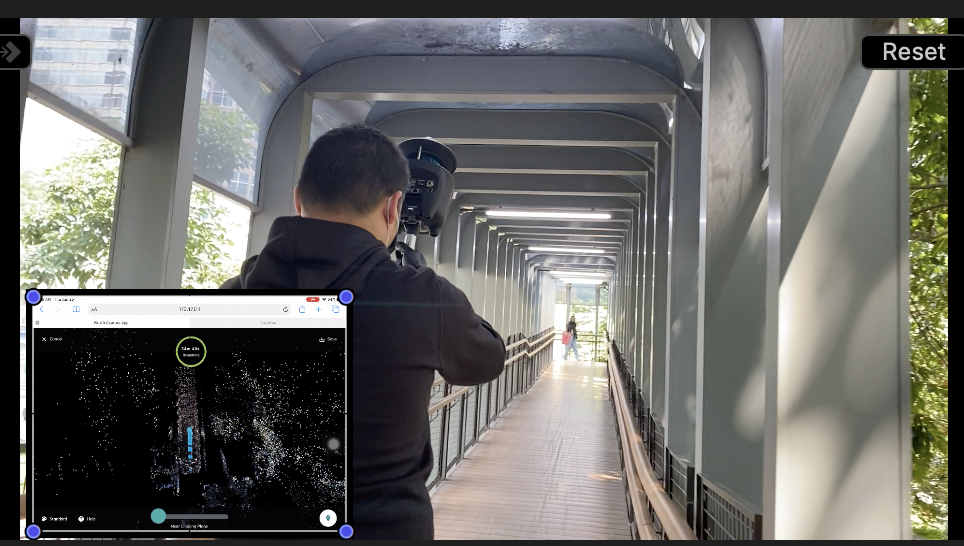This screenshot has width=964, height=546.
Task: Click the Near Clipping Plane slider handle
Action: (158, 516)
